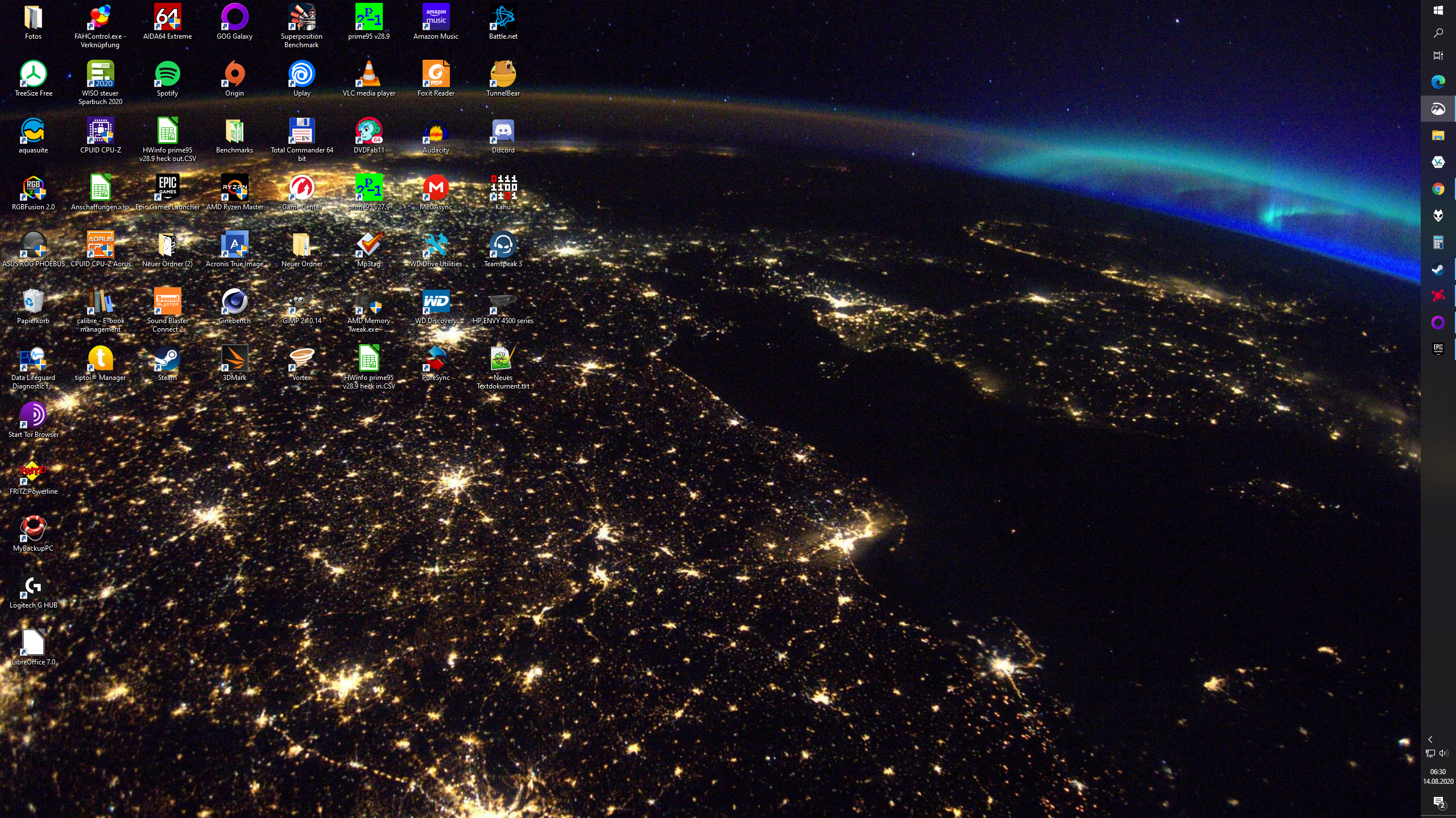Click the Steam desktop shortcut
The image size is (1456, 818).
pyautogui.click(x=167, y=359)
